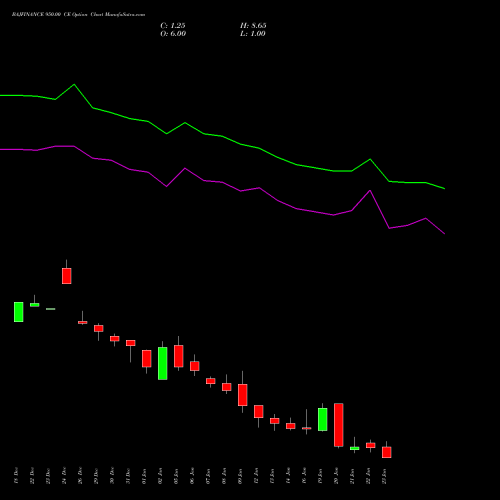This screenshot has height=500, width=500.
Task: Click the "24 Dec" date label
Action: (64, 476)
